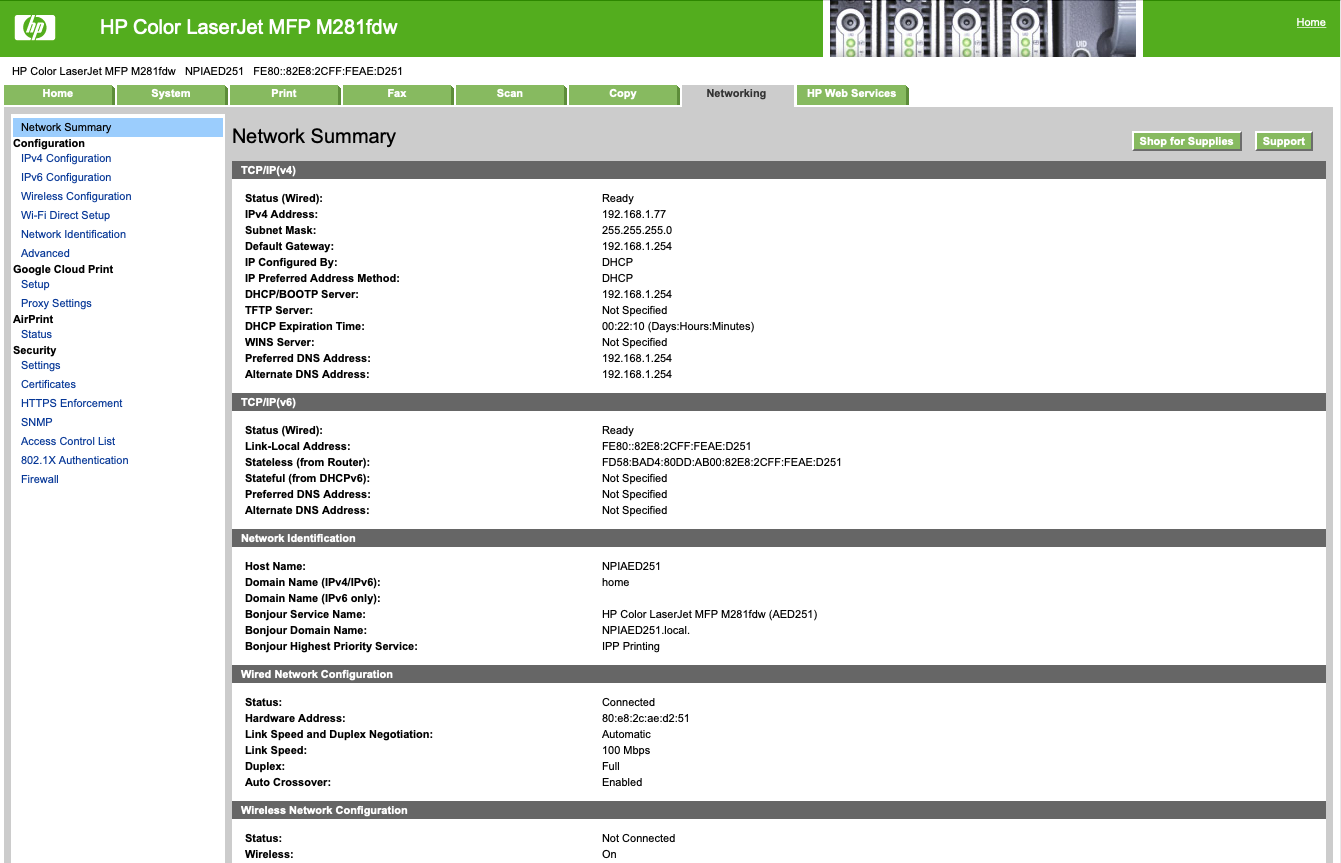This screenshot has width=1341, height=863.
Task: Select the Scan tab
Action: tap(510, 94)
